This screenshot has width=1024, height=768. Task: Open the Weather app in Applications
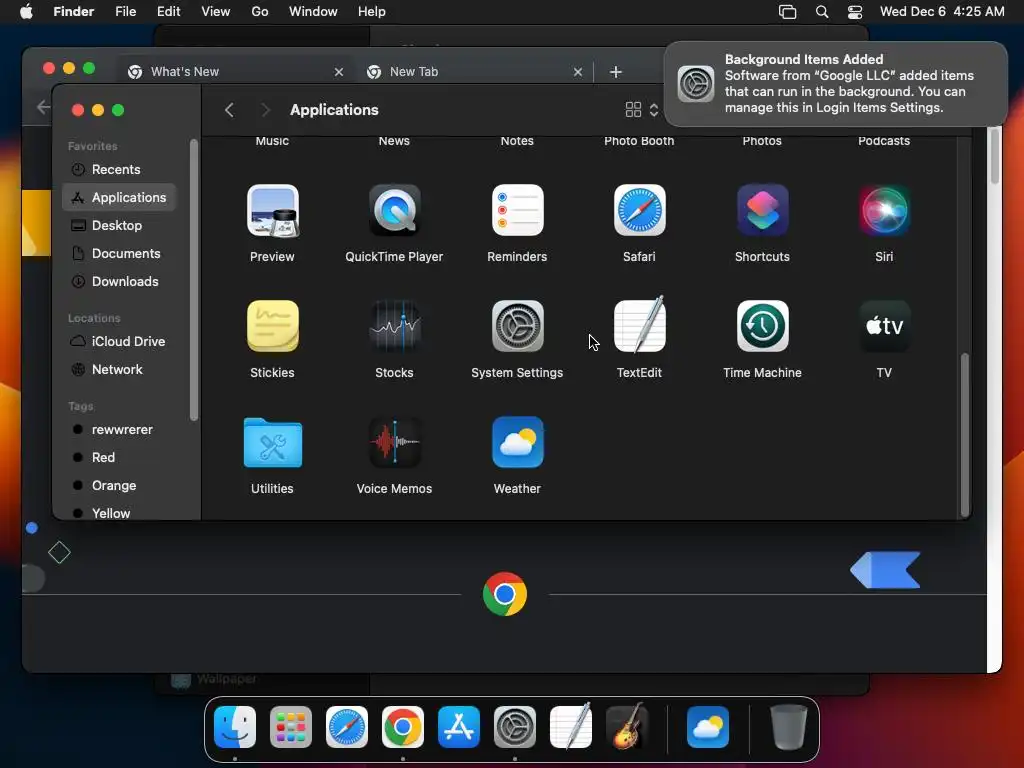pos(517,442)
